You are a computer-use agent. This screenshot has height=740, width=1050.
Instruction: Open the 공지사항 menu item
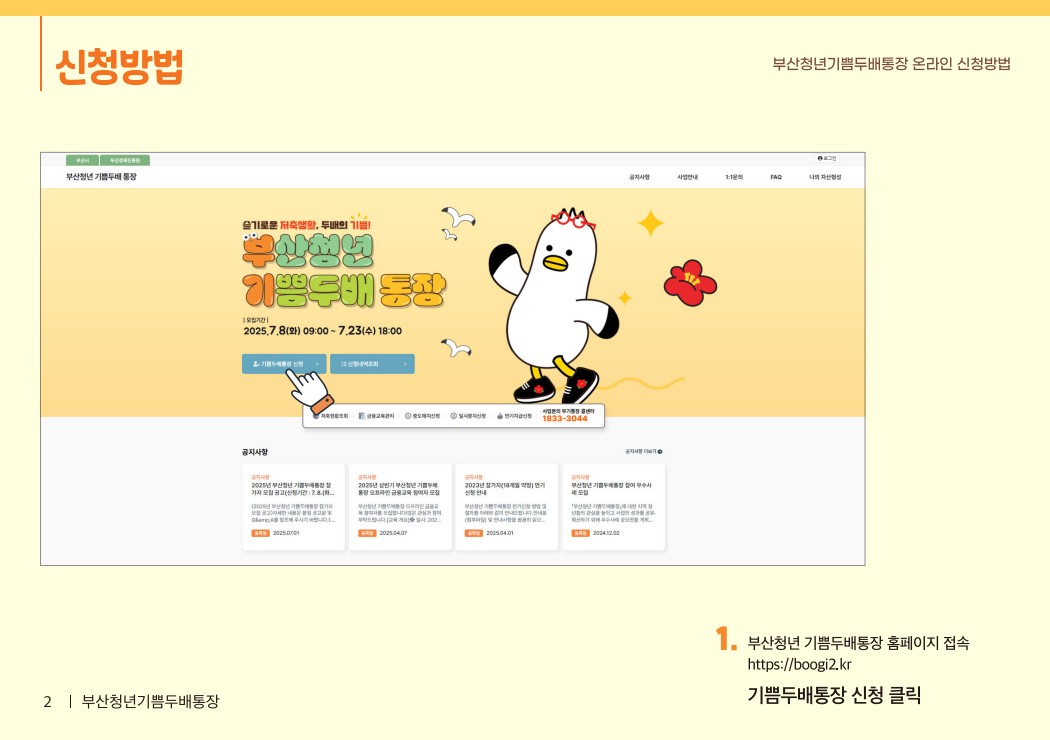[x=638, y=174]
